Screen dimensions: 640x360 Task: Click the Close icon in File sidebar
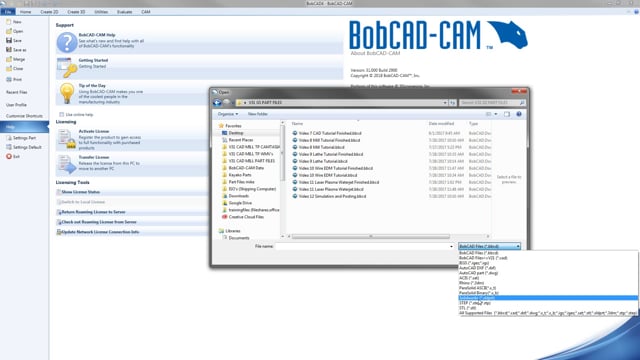click(x=9, y=69)
